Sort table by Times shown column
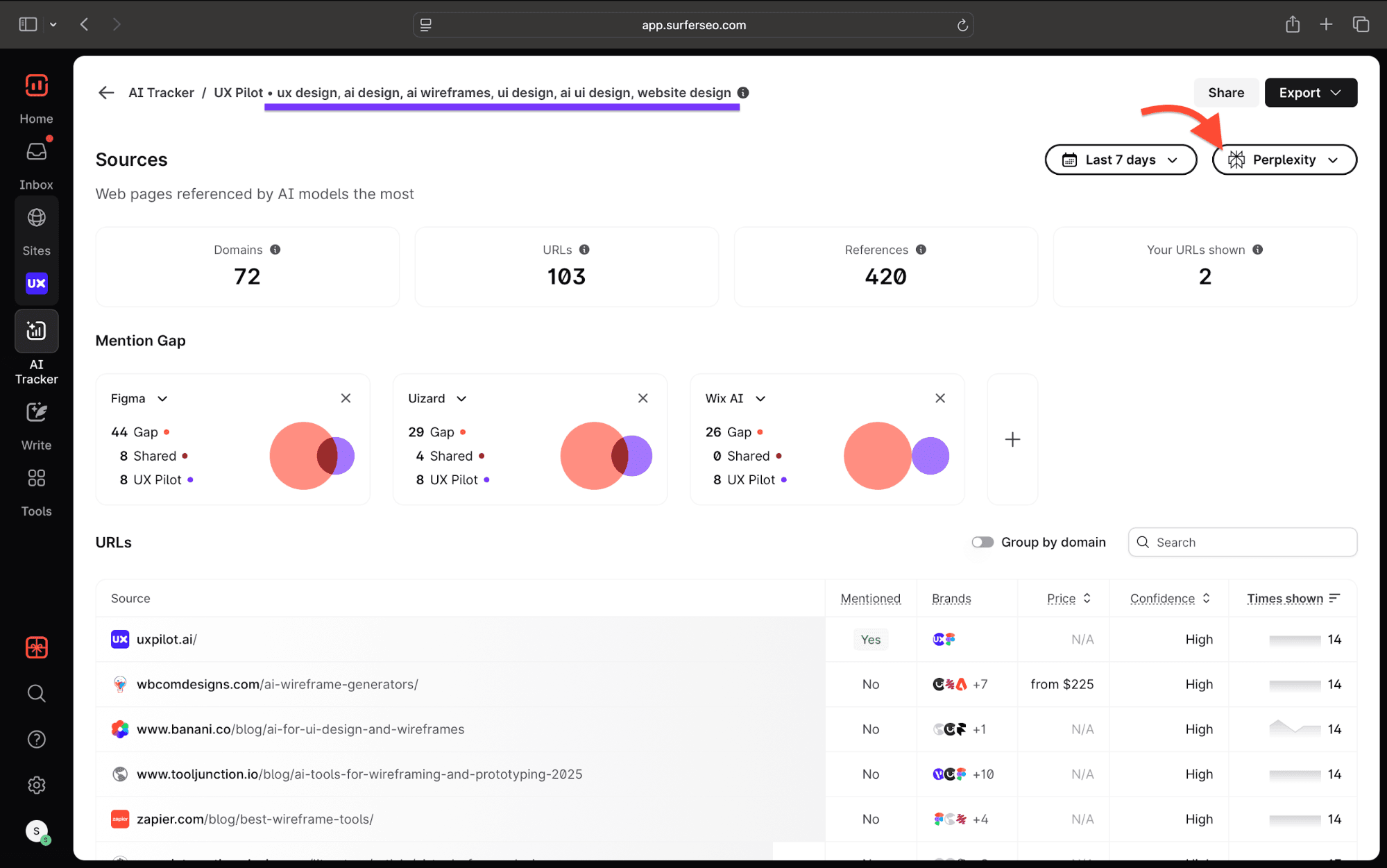This screenshot has height=868, width=1387. [x=1293, y=598]
